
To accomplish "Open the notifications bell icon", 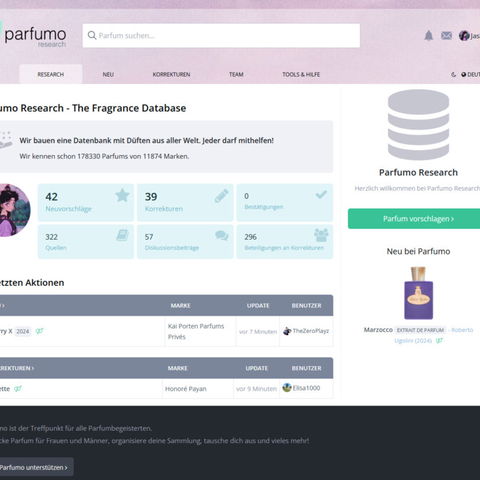I will click(429, 35).
